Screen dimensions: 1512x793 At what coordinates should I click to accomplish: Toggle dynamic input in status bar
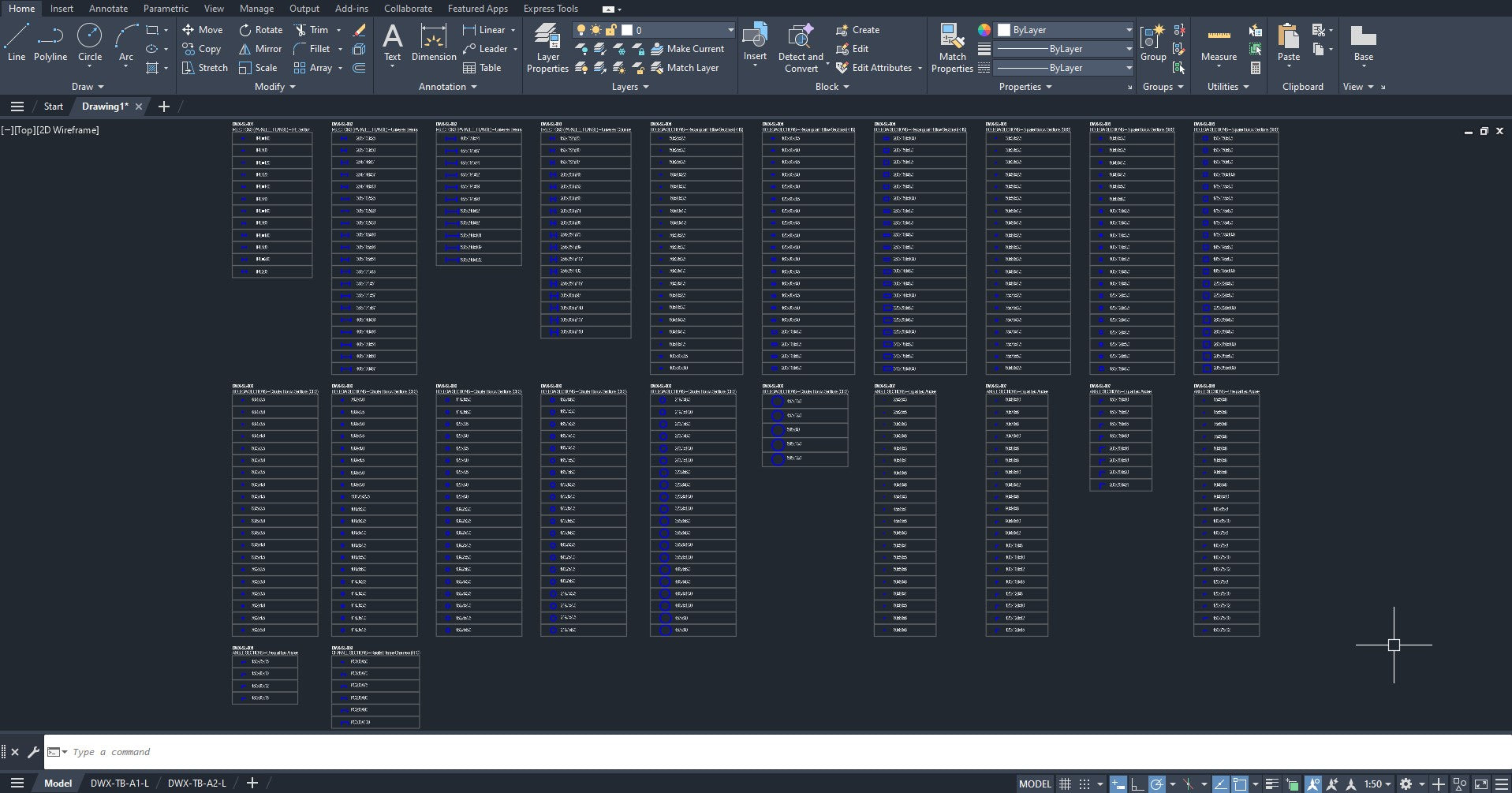[x=1118, y=784]
